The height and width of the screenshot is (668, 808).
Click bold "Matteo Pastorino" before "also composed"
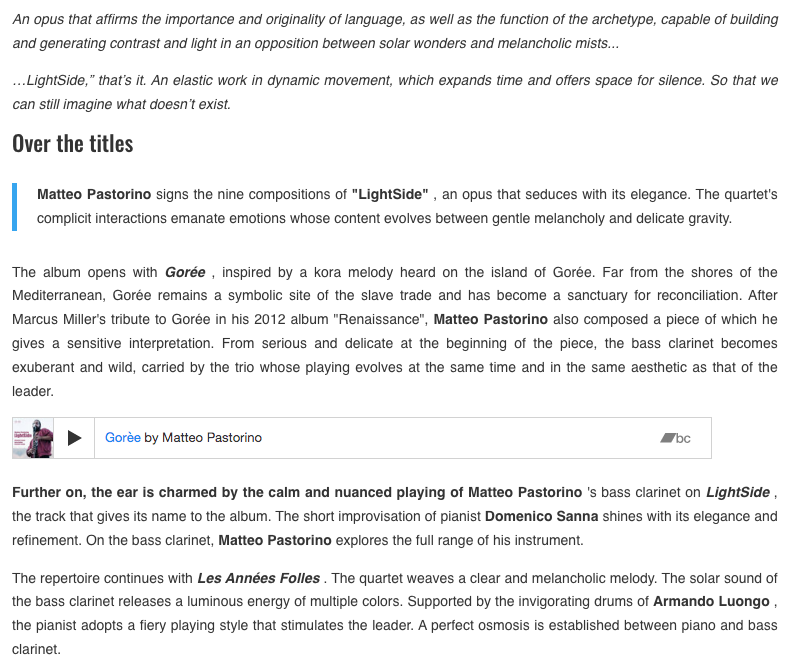pyautogui.click(x=492, y=320)
